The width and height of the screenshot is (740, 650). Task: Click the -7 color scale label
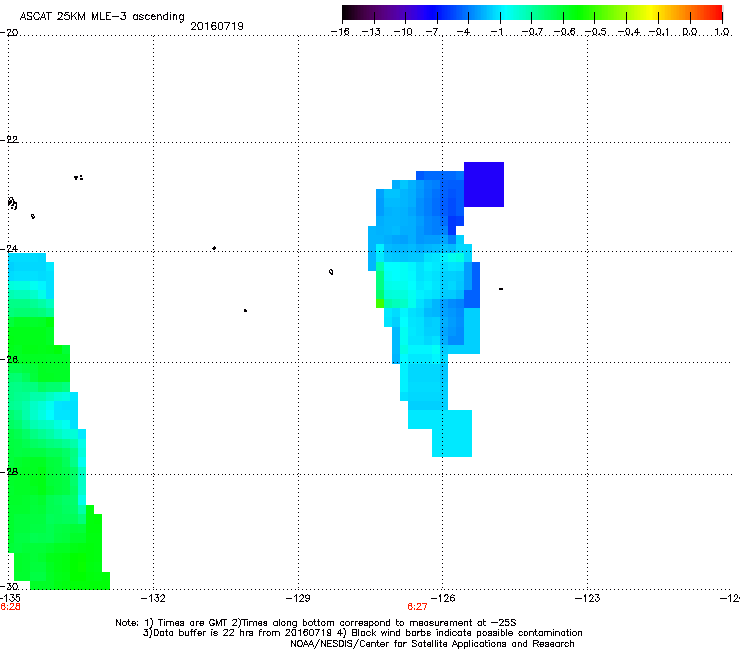(433, 32)
